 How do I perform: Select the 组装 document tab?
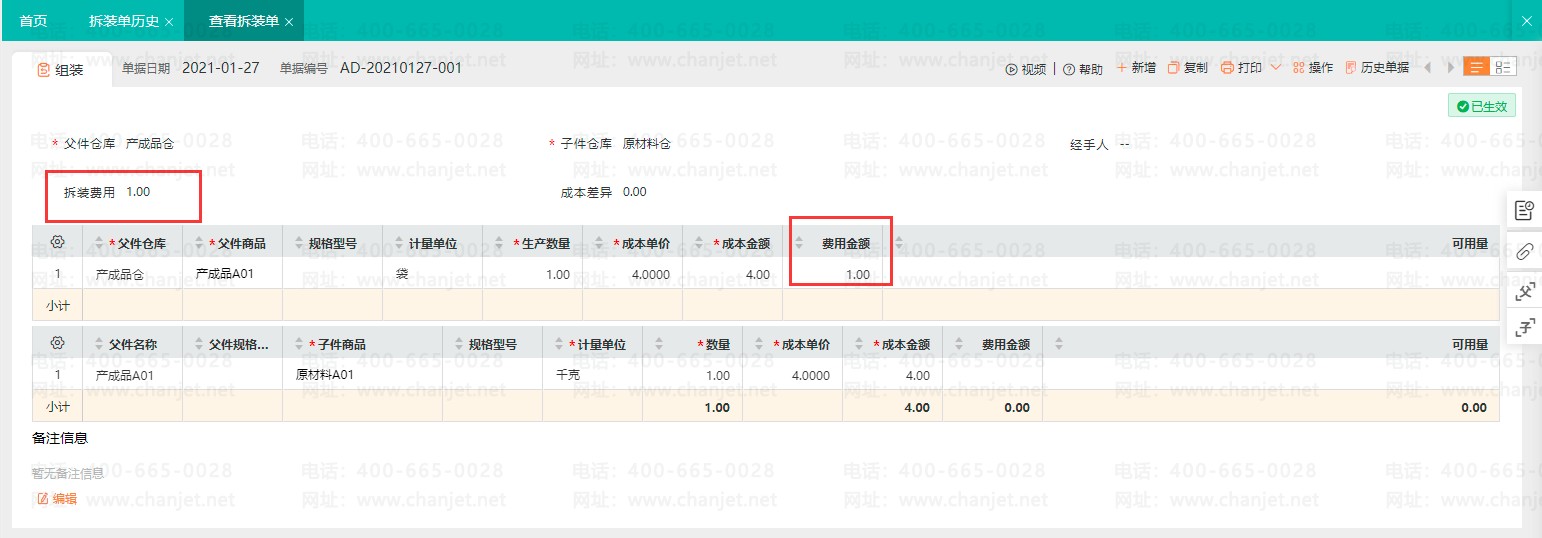coord(60,70)
